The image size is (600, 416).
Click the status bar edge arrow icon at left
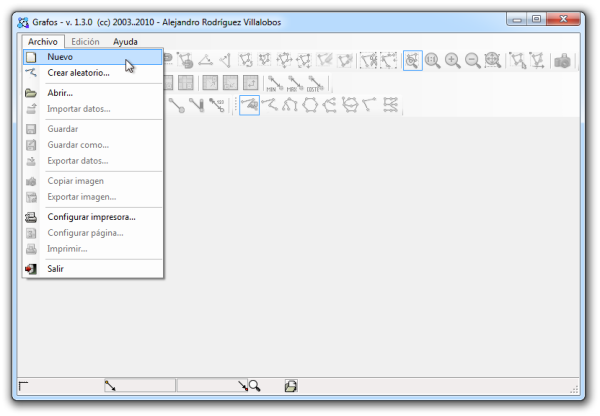pyautogui.click(x=110, y=386)
